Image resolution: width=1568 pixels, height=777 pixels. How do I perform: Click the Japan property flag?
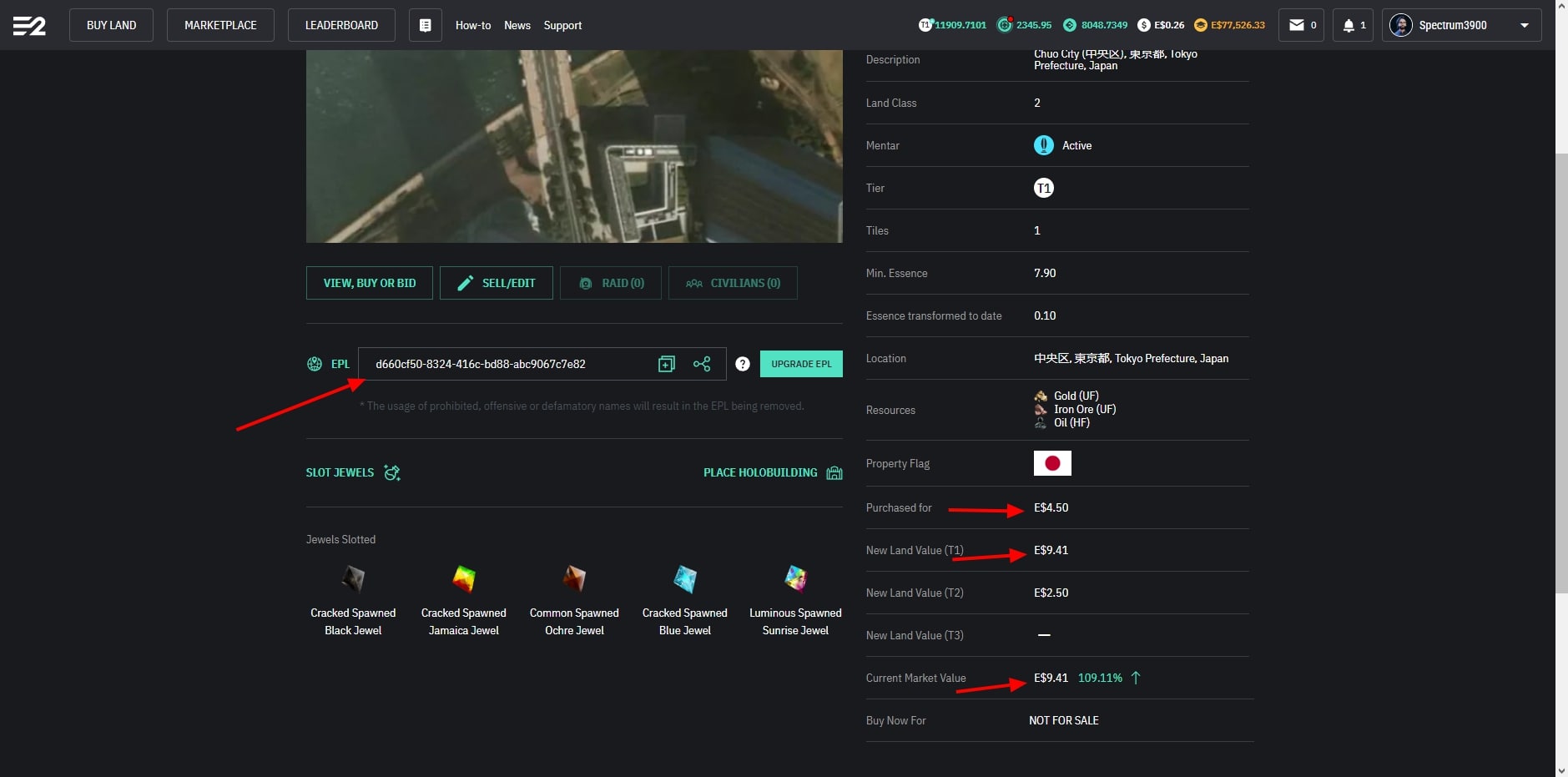tap(1052, 463)
